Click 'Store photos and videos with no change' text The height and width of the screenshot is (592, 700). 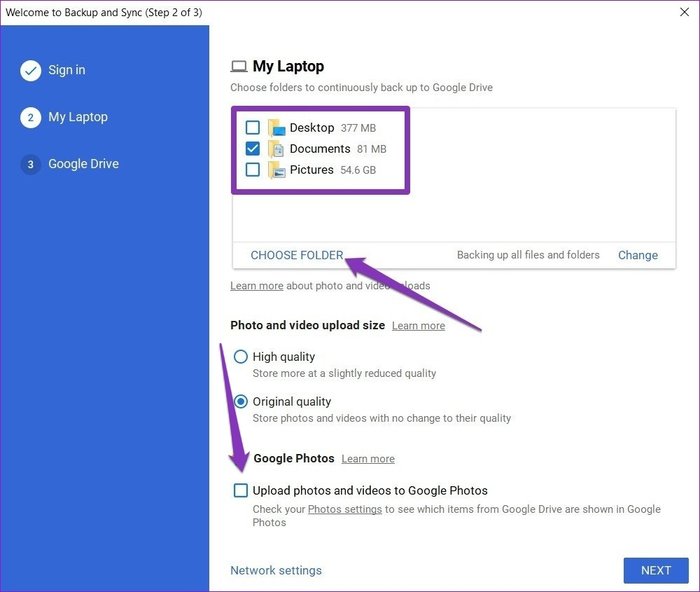pyautogui.click(x=382, y=418)
